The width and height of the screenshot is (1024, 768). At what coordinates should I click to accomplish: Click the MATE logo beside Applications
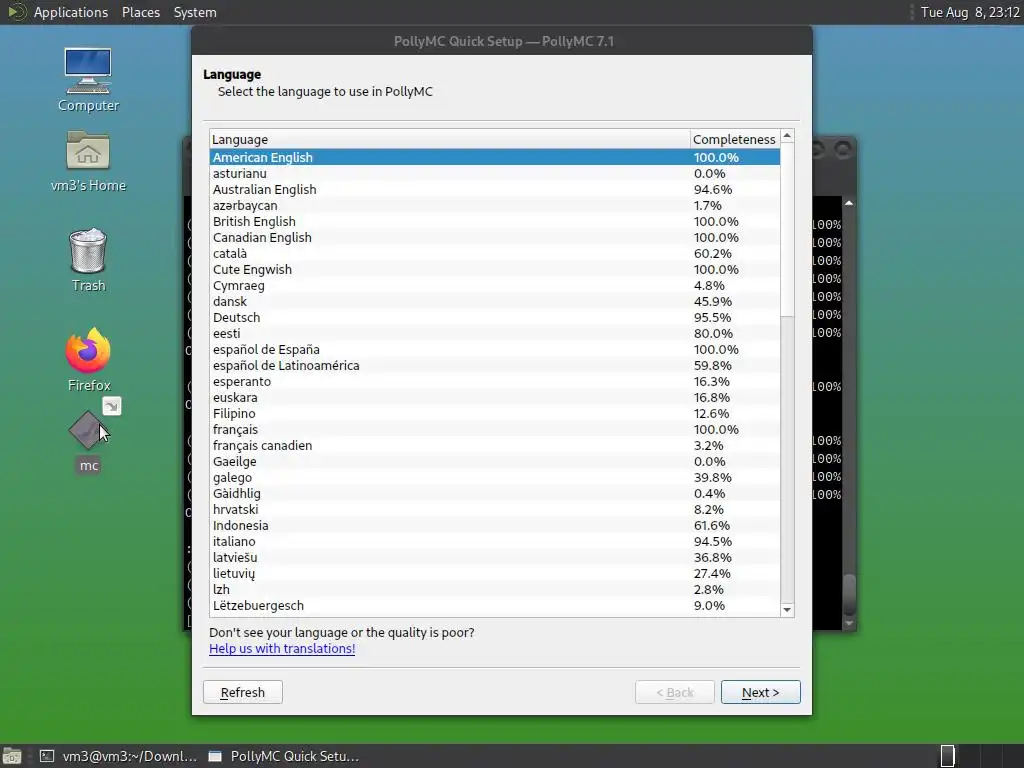click(x=16, y=12)
